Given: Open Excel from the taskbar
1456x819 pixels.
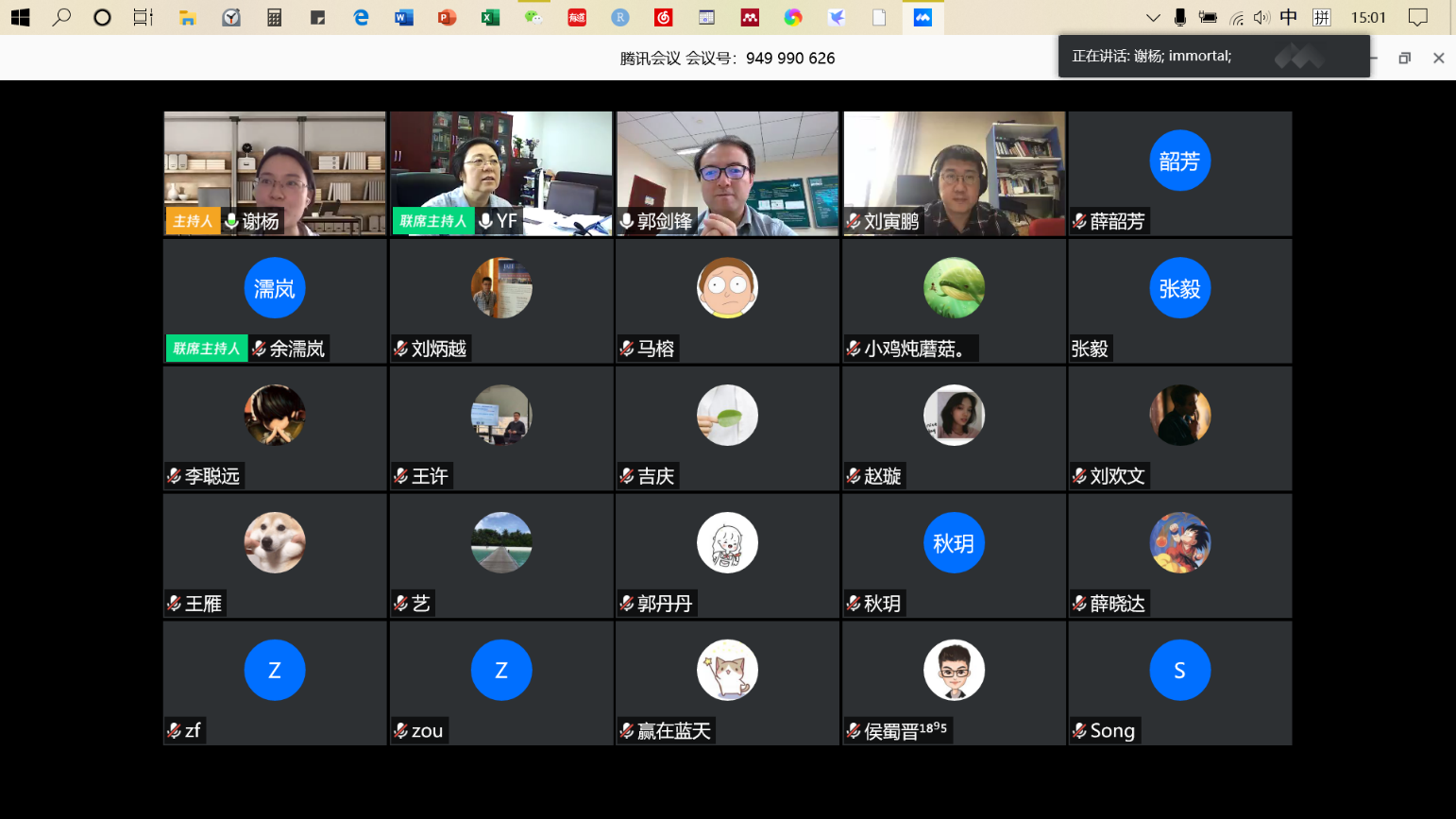Looking at the screenshot, I should click(490, 17).
